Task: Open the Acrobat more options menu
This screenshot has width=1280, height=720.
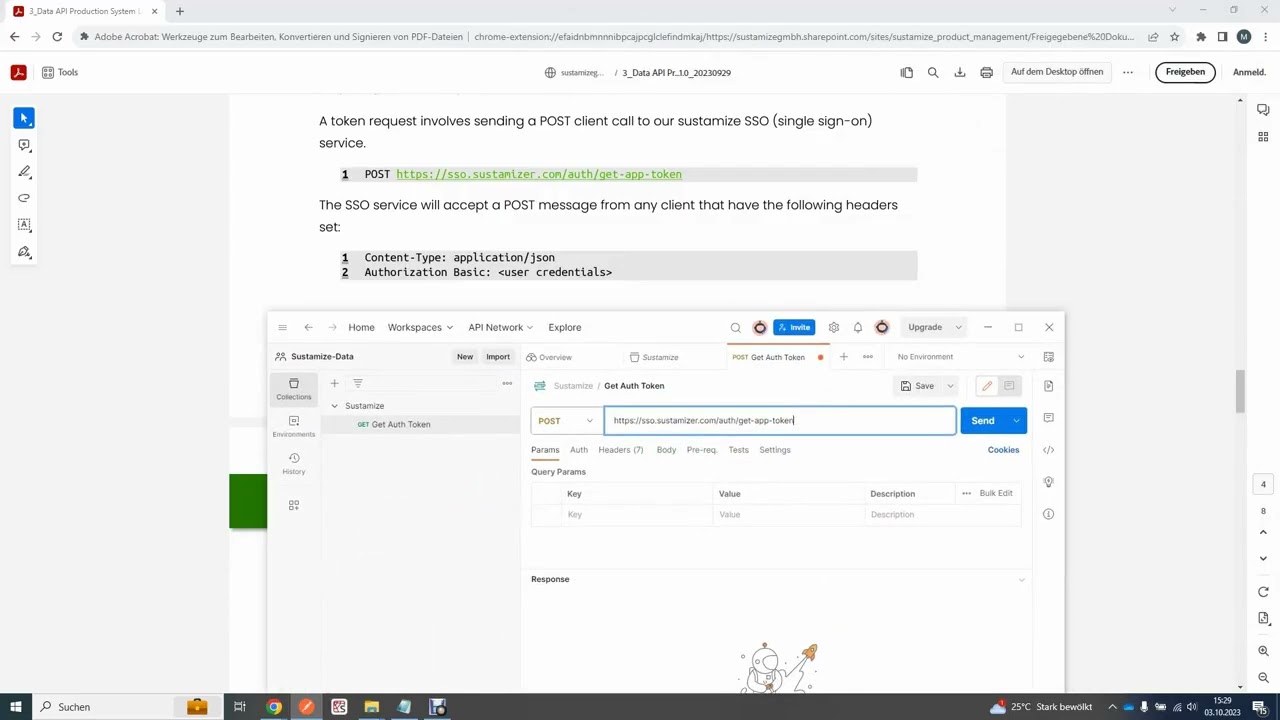Action: [x=1128, y=72]
